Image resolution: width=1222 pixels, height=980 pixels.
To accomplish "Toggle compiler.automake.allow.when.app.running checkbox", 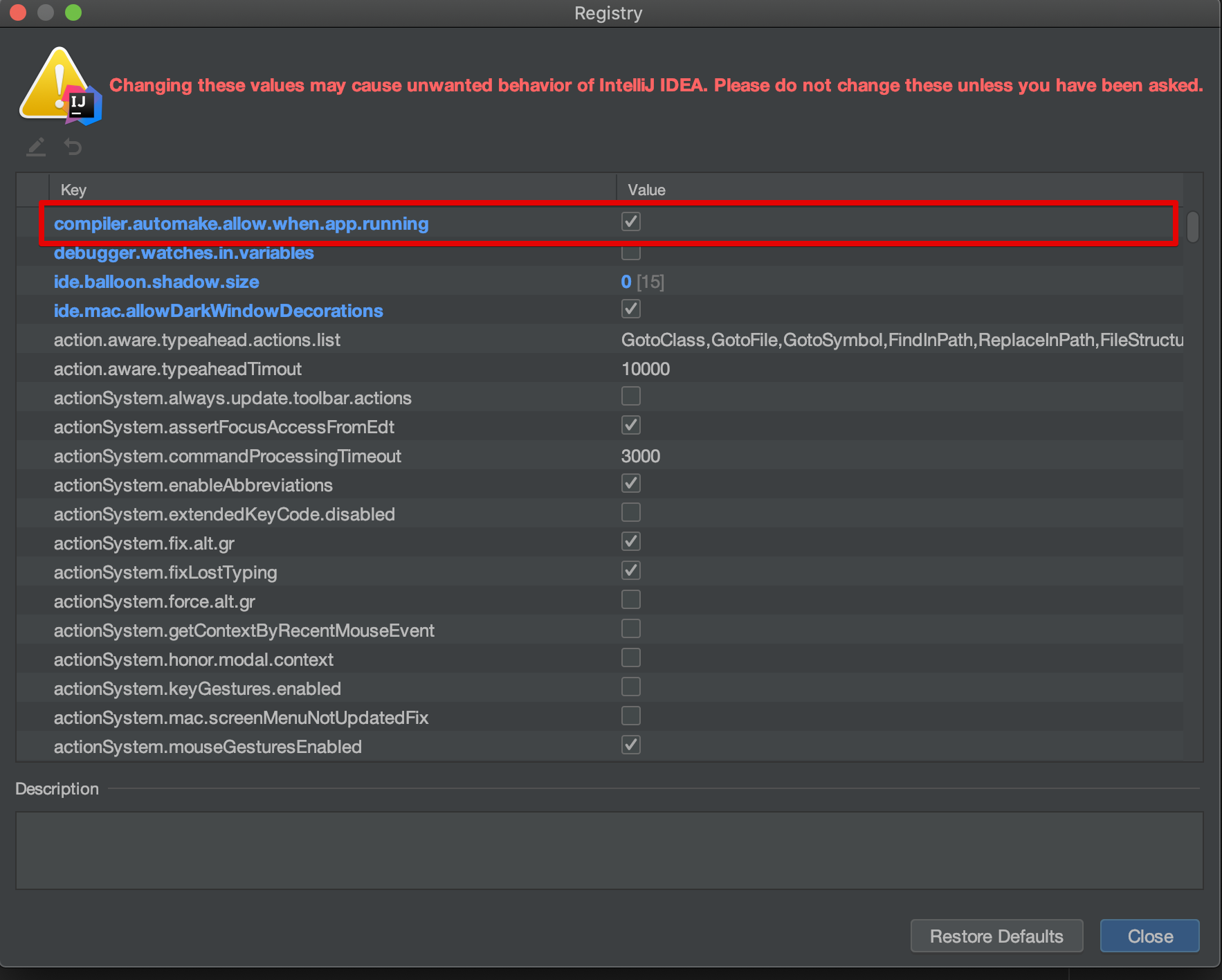I will pos(630,222).
